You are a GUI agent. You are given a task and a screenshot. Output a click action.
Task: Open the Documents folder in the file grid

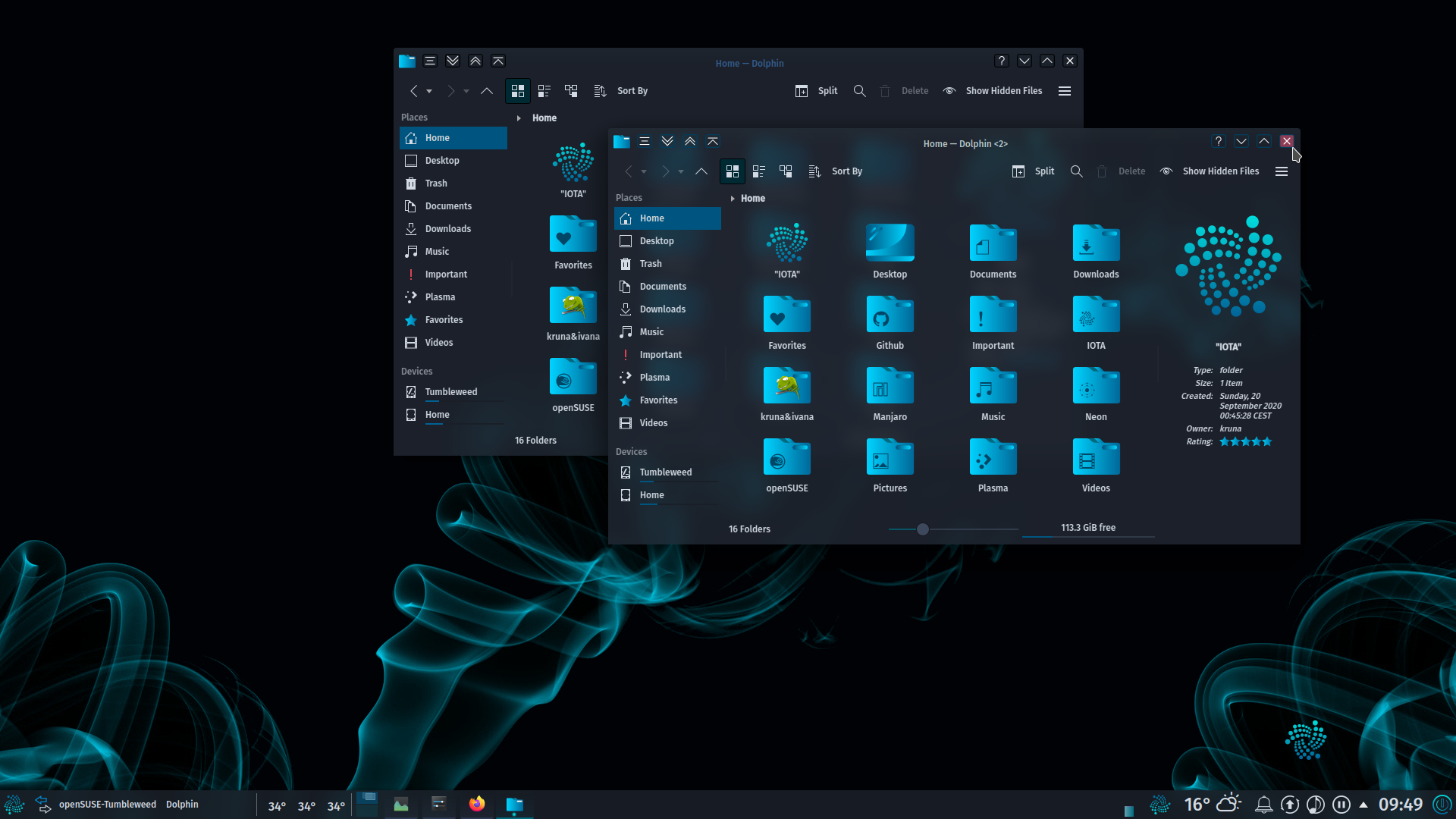[993, 251]
